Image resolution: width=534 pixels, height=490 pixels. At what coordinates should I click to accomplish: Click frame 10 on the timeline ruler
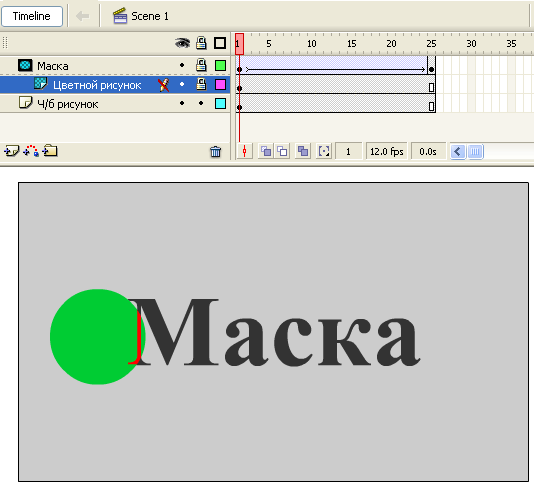pyautogui.click(x=311, y=44)
